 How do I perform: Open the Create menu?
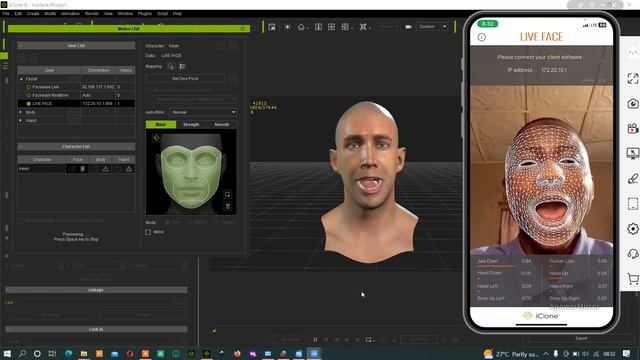[33, 13]
